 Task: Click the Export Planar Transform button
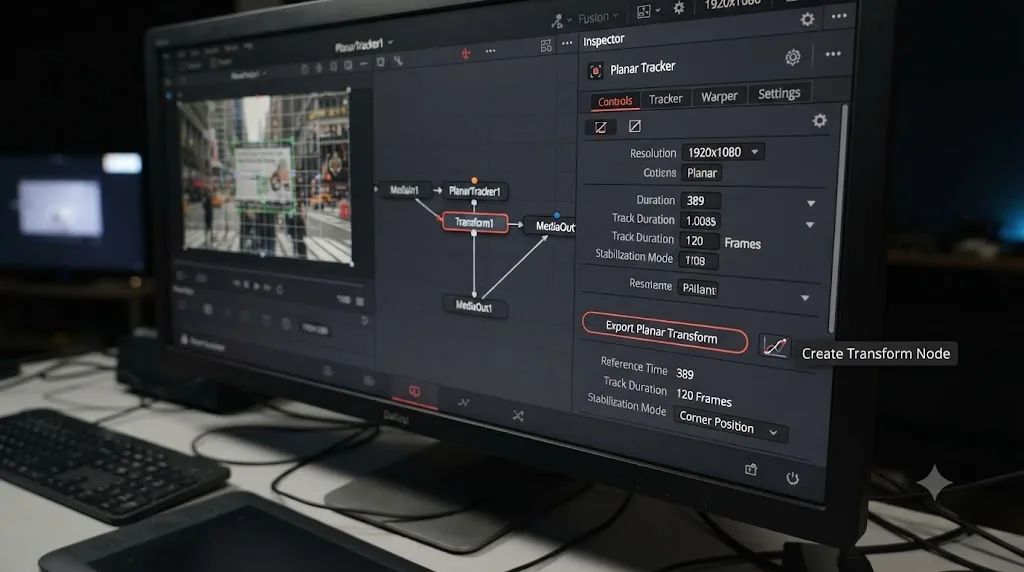pos(664,332)
